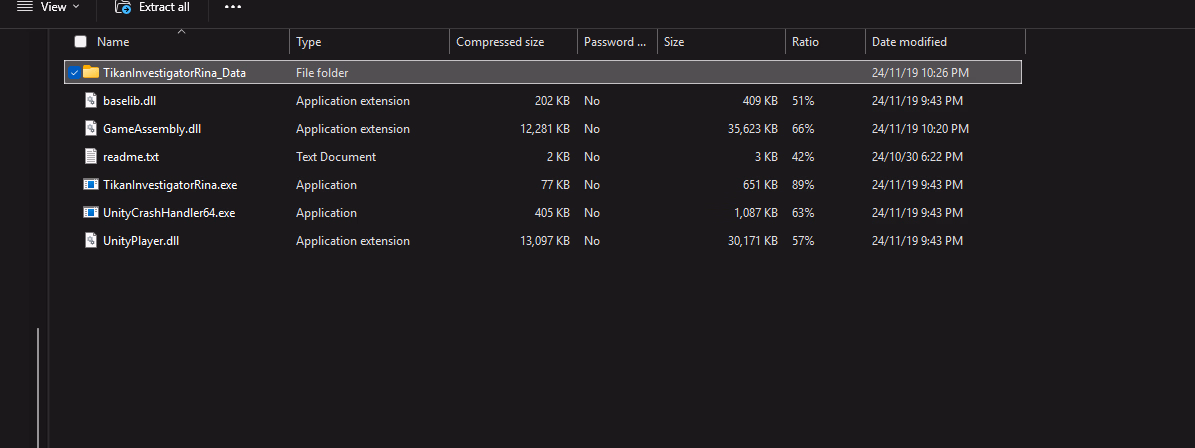The width and height of the screenshot is (1195, 448).
Task: Open the View dropdown menu
Action: pos(49,7)
